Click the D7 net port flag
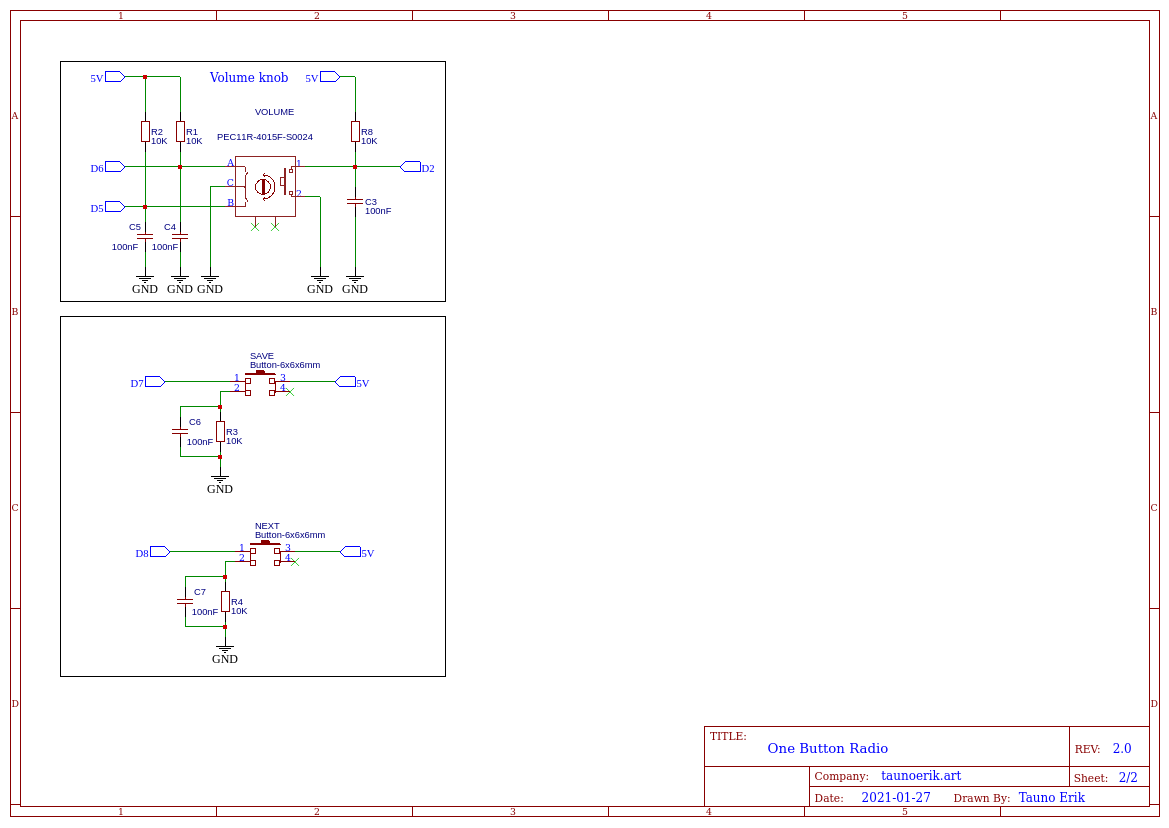 [x=154, y=382]
